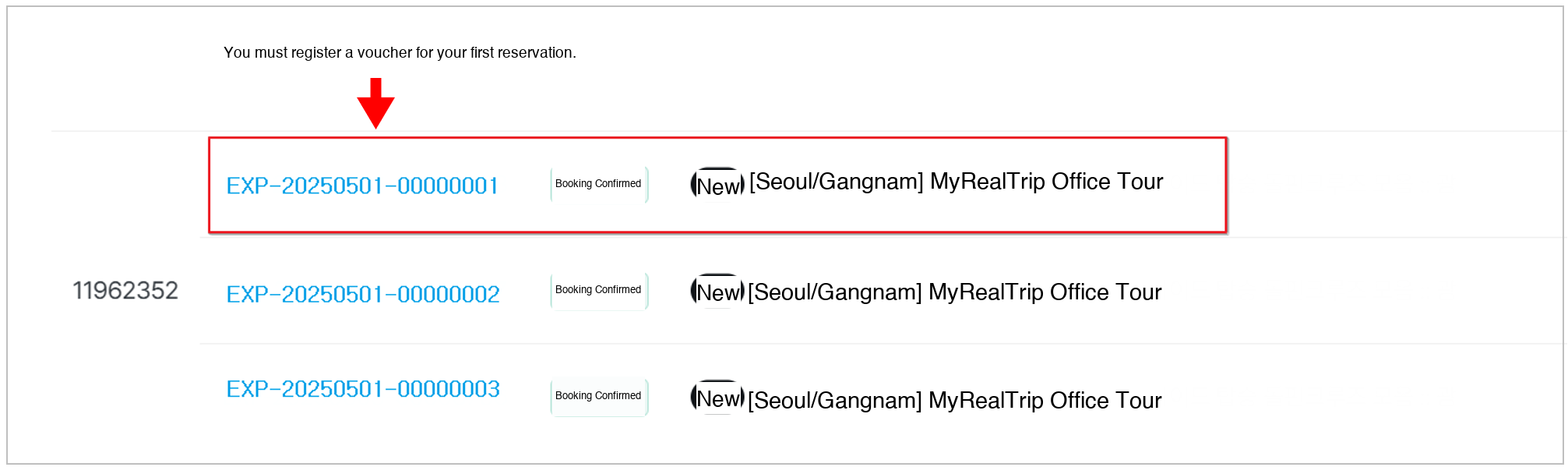
Task: Click Booking Confirmed badge for reservation 00000001
Action: pyautogui.click(x=598, y=184)
